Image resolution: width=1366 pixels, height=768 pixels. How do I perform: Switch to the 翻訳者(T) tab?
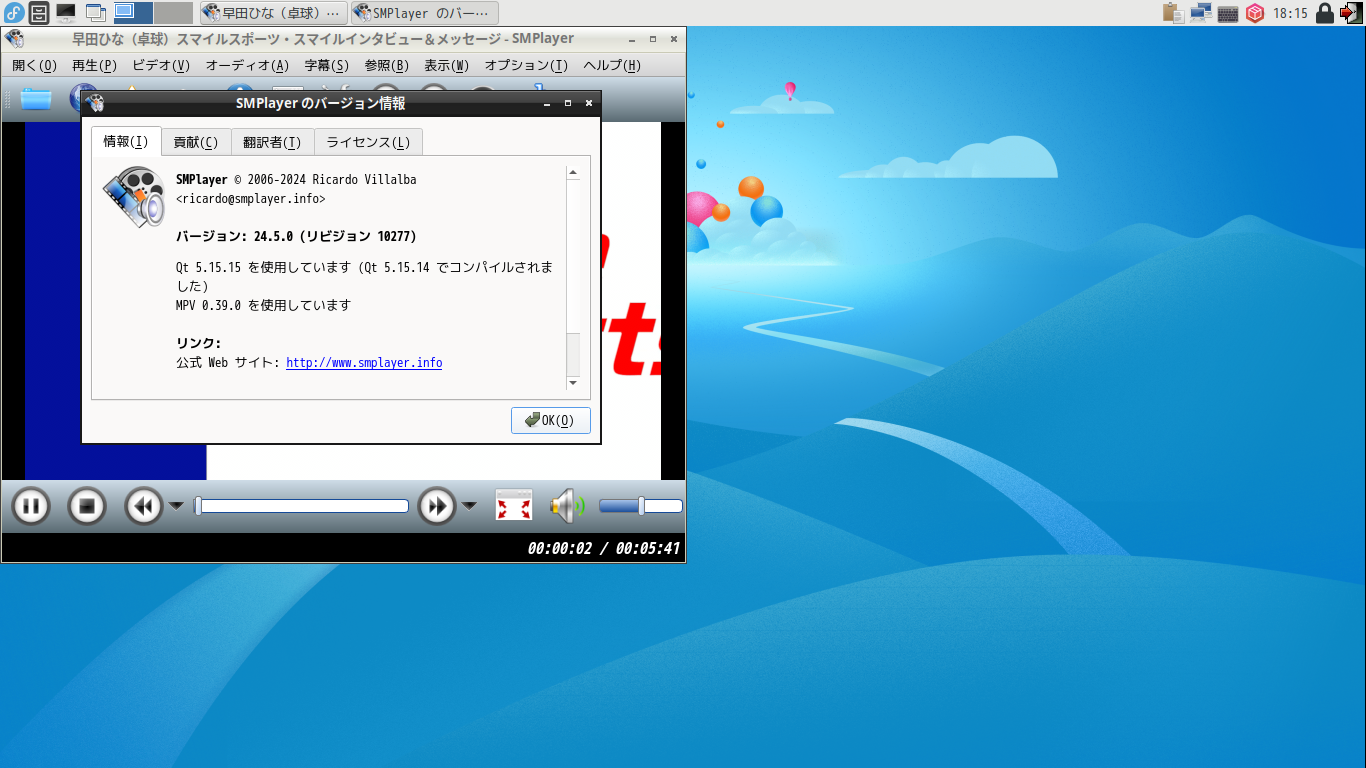click(x=273, y=142)
